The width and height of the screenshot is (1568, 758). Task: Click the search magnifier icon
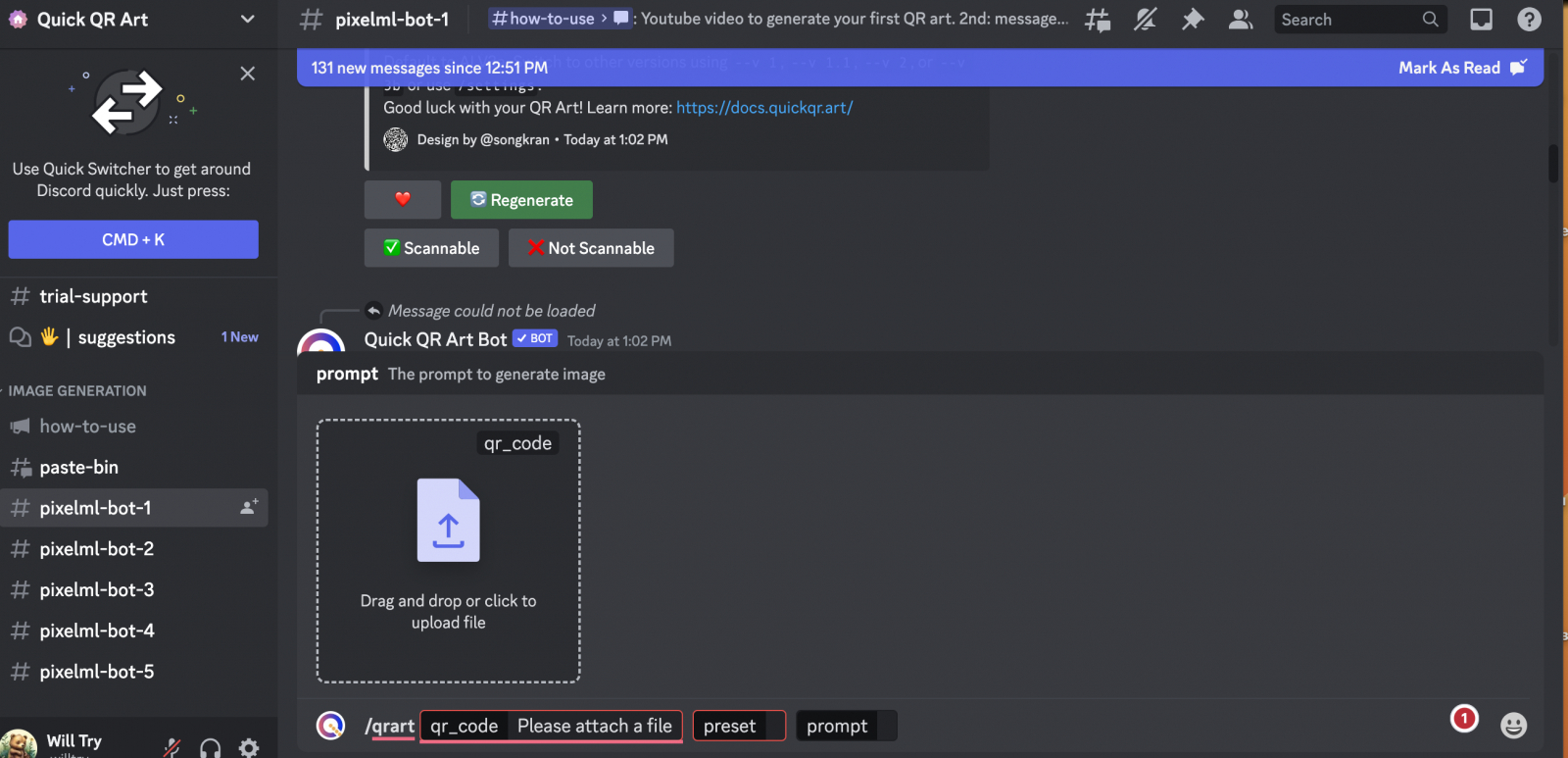1431,20
